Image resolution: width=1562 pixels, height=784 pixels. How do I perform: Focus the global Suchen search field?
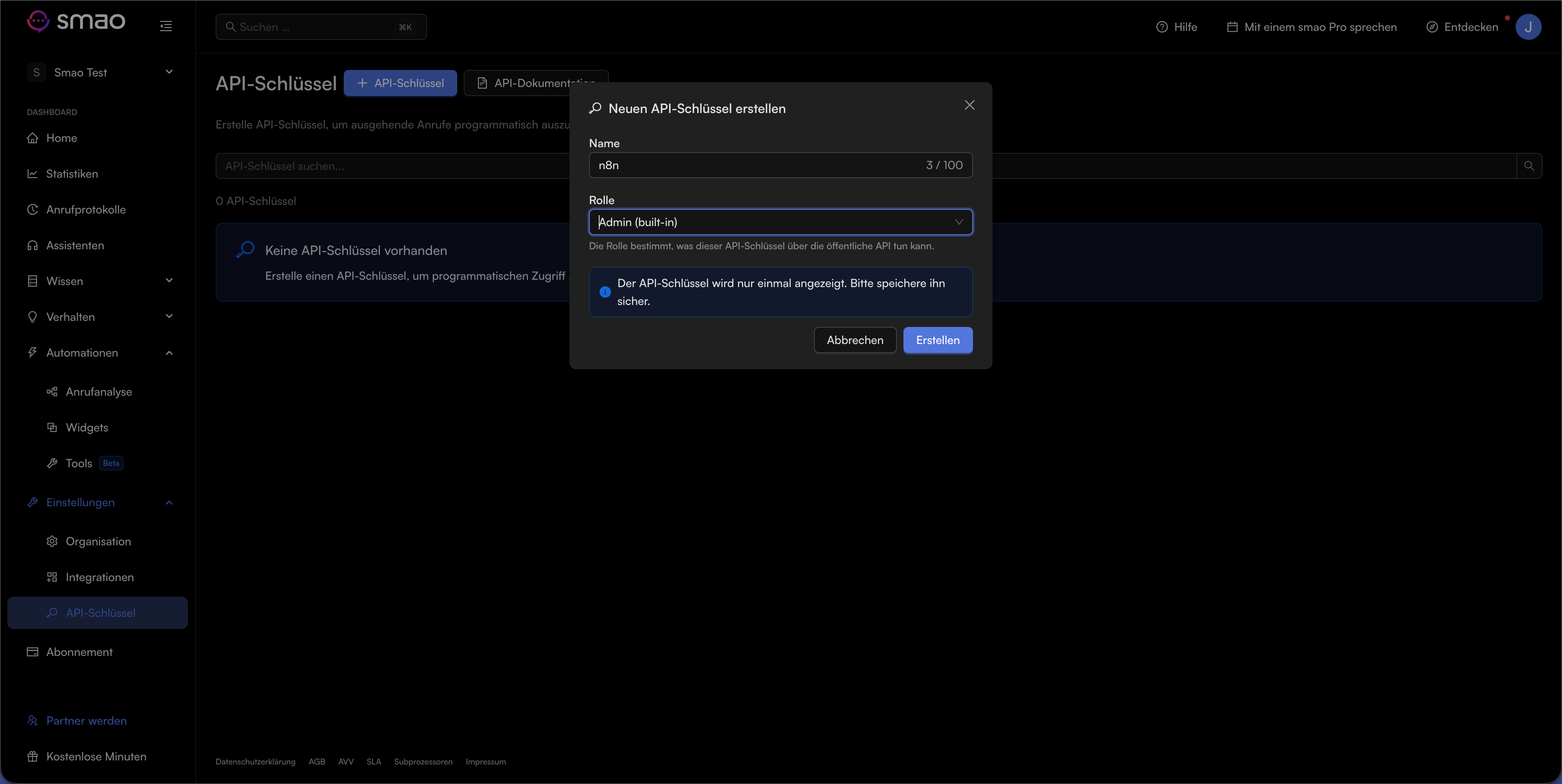point(321,27)
